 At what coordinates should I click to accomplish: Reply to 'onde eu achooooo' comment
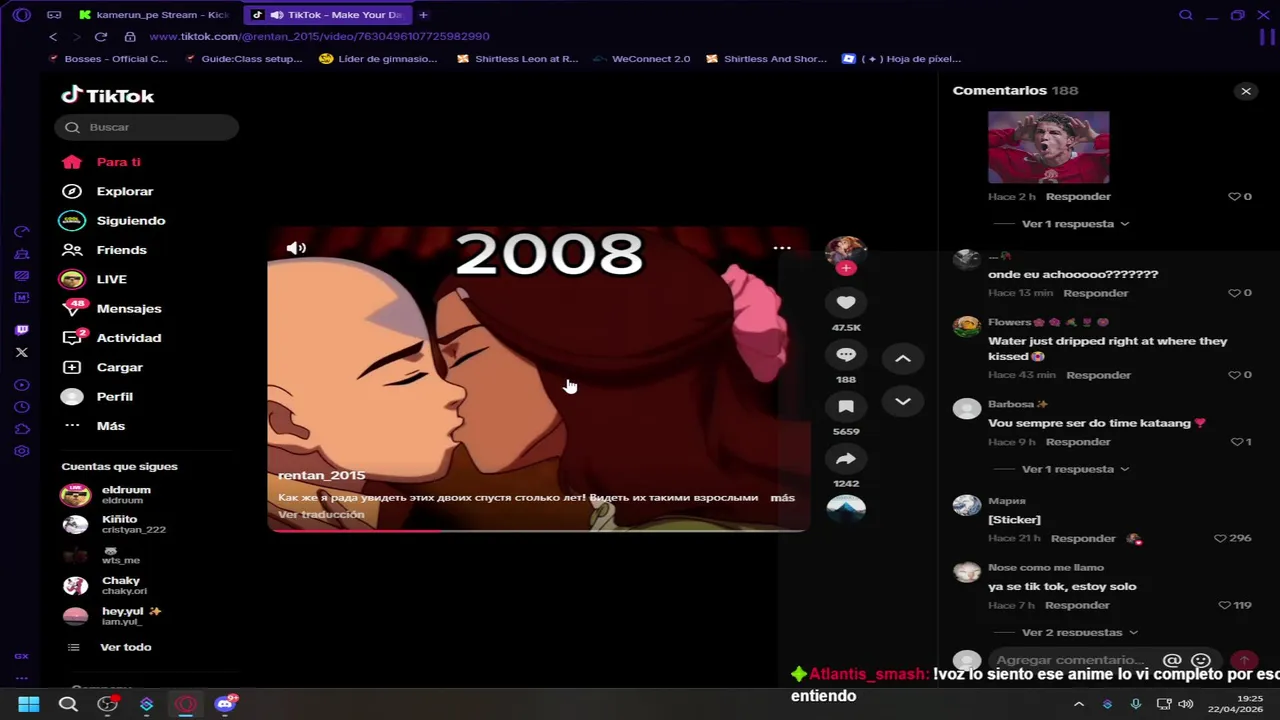1095,293
